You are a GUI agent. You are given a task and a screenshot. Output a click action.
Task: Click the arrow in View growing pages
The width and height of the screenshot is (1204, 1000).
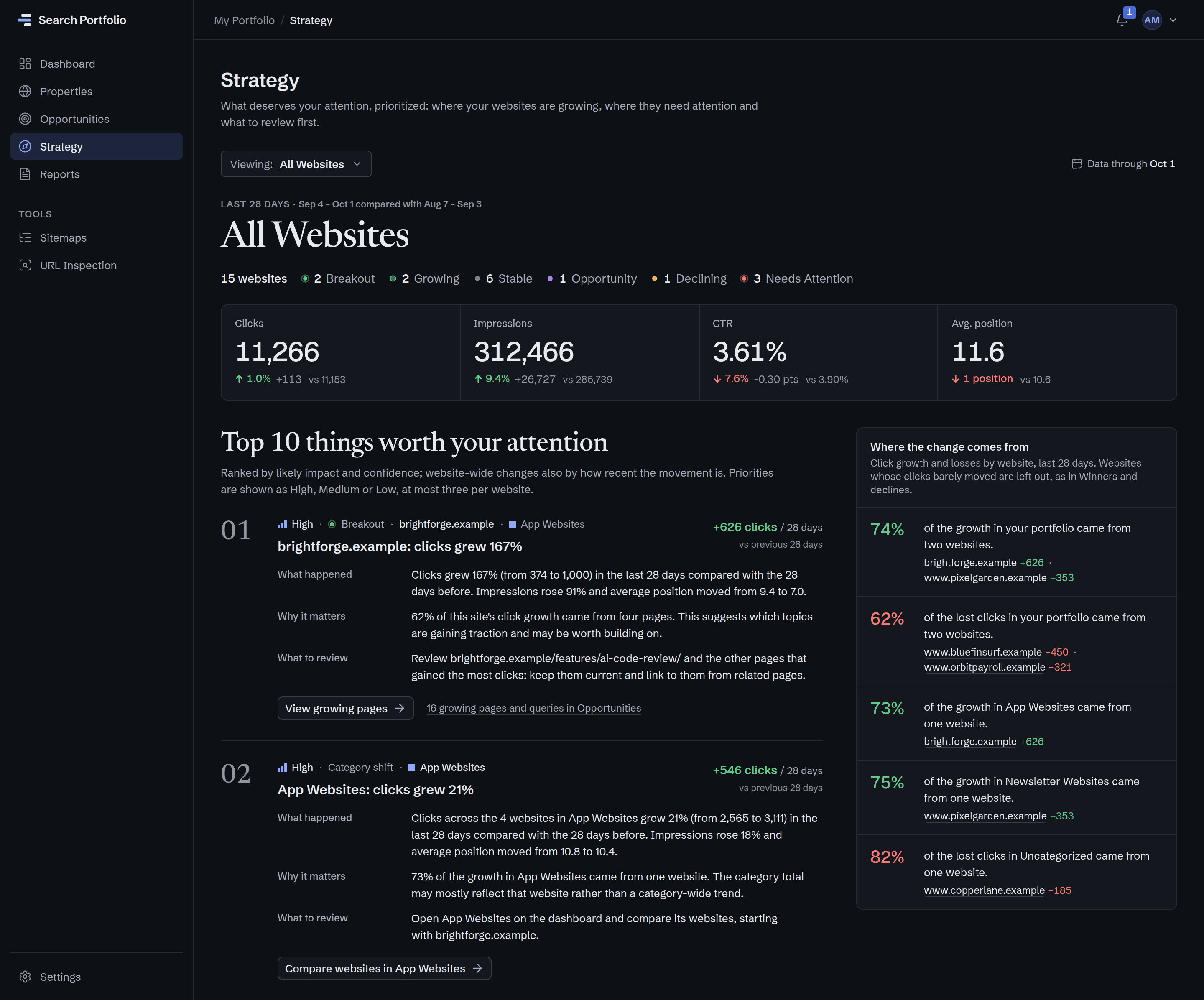[400, 708]
